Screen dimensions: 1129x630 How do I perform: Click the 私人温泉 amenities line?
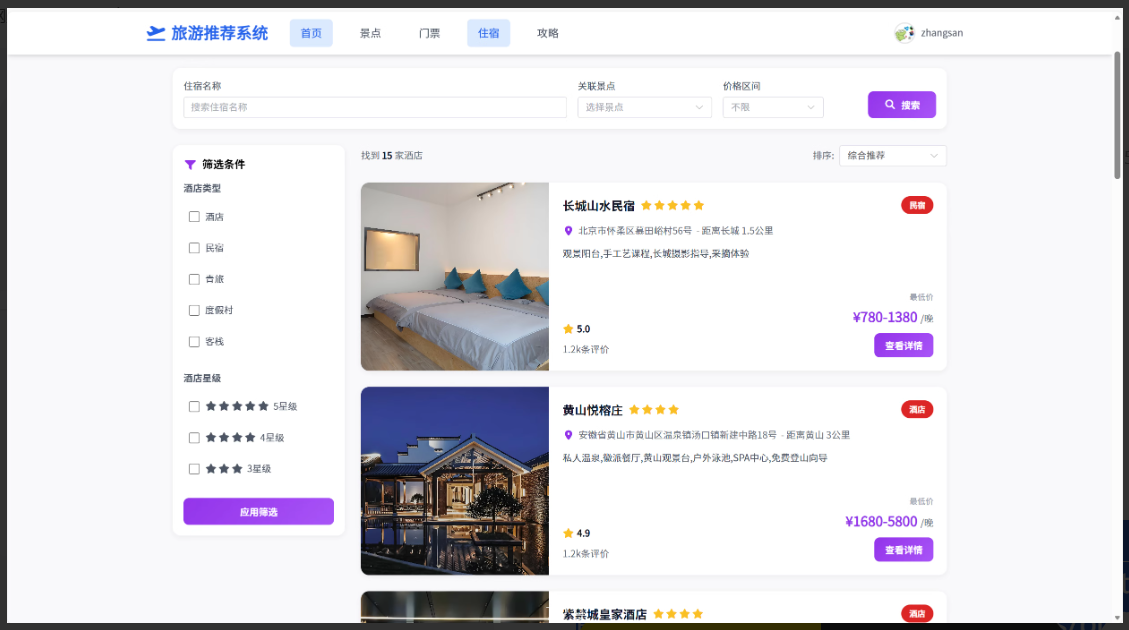[695, 458]
